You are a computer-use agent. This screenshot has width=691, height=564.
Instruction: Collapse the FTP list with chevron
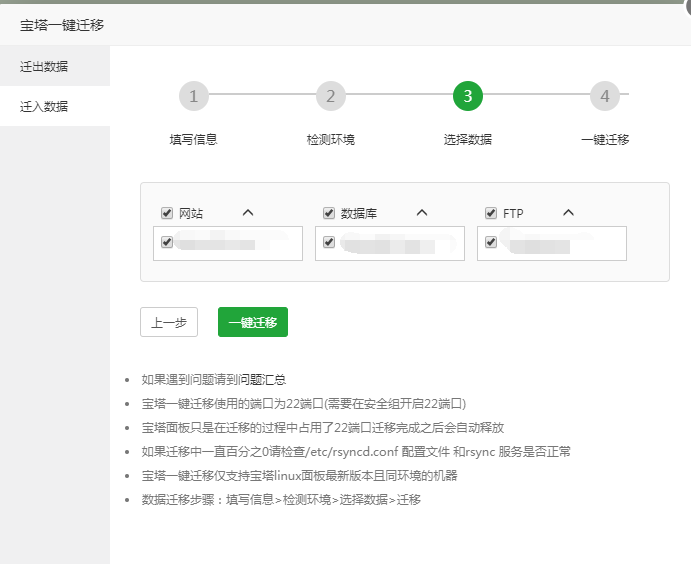(568, 213)
